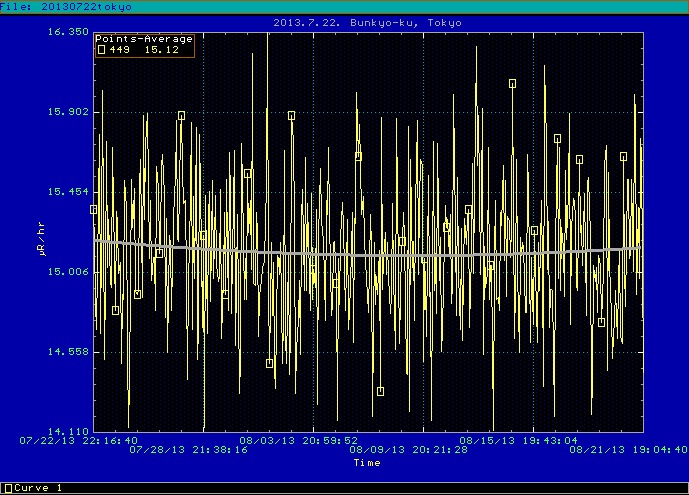Select the square marker nearest the legend box
Screen dimensions: 689x495
[181, 116]
